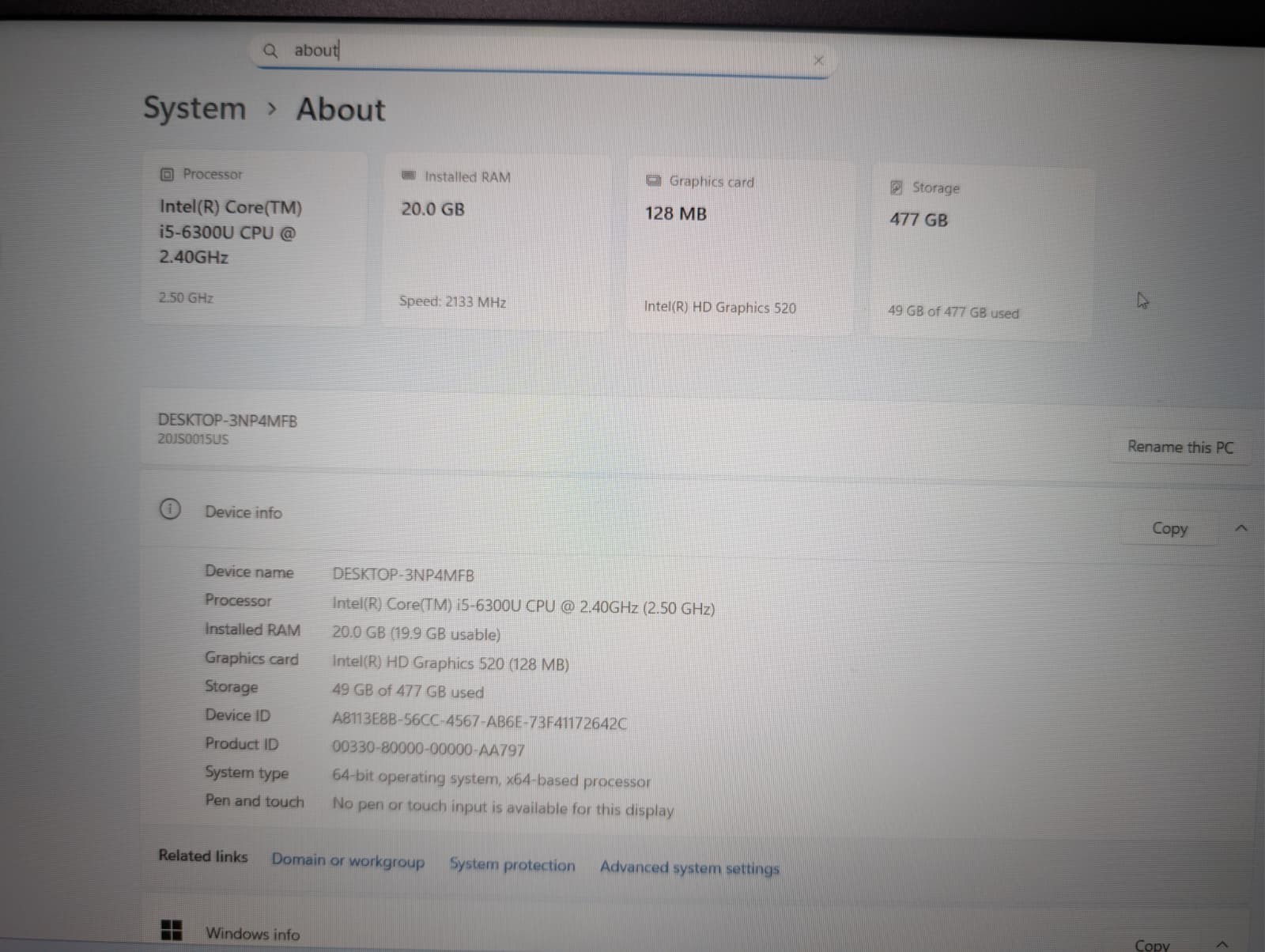Viewport: 1265px width, 952px height.
Task: Open 'Advanced system settings' link
Action: [689, 867]
